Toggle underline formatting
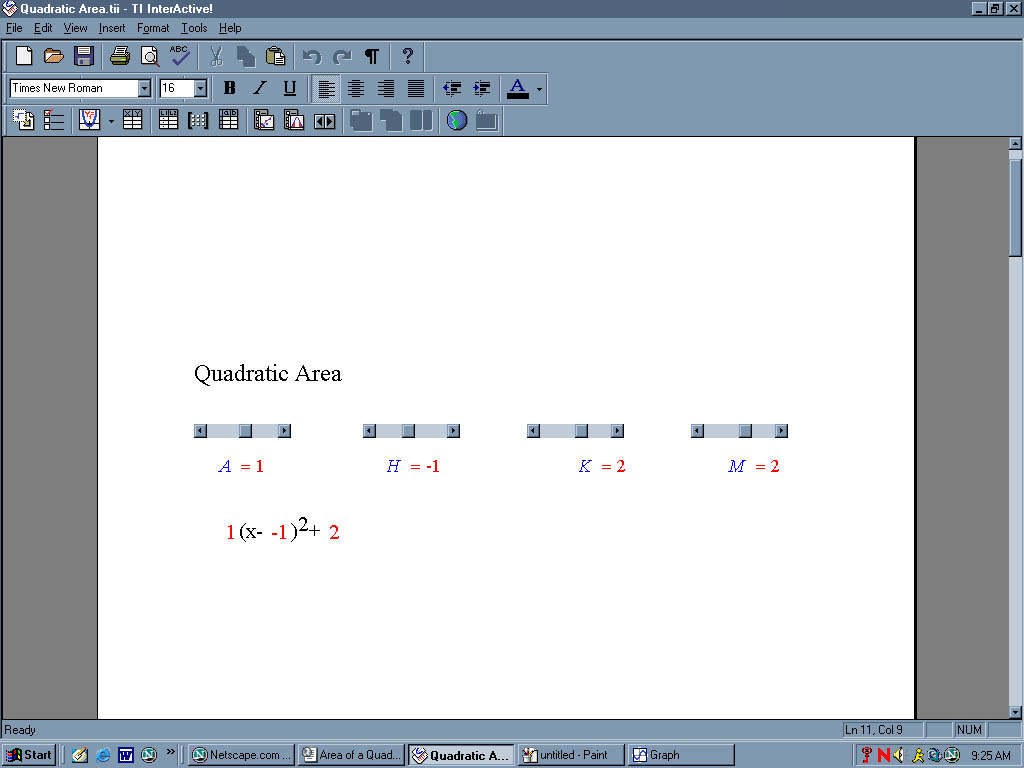This screenshot has height=768, width=1024. click(x=289, y=88)
